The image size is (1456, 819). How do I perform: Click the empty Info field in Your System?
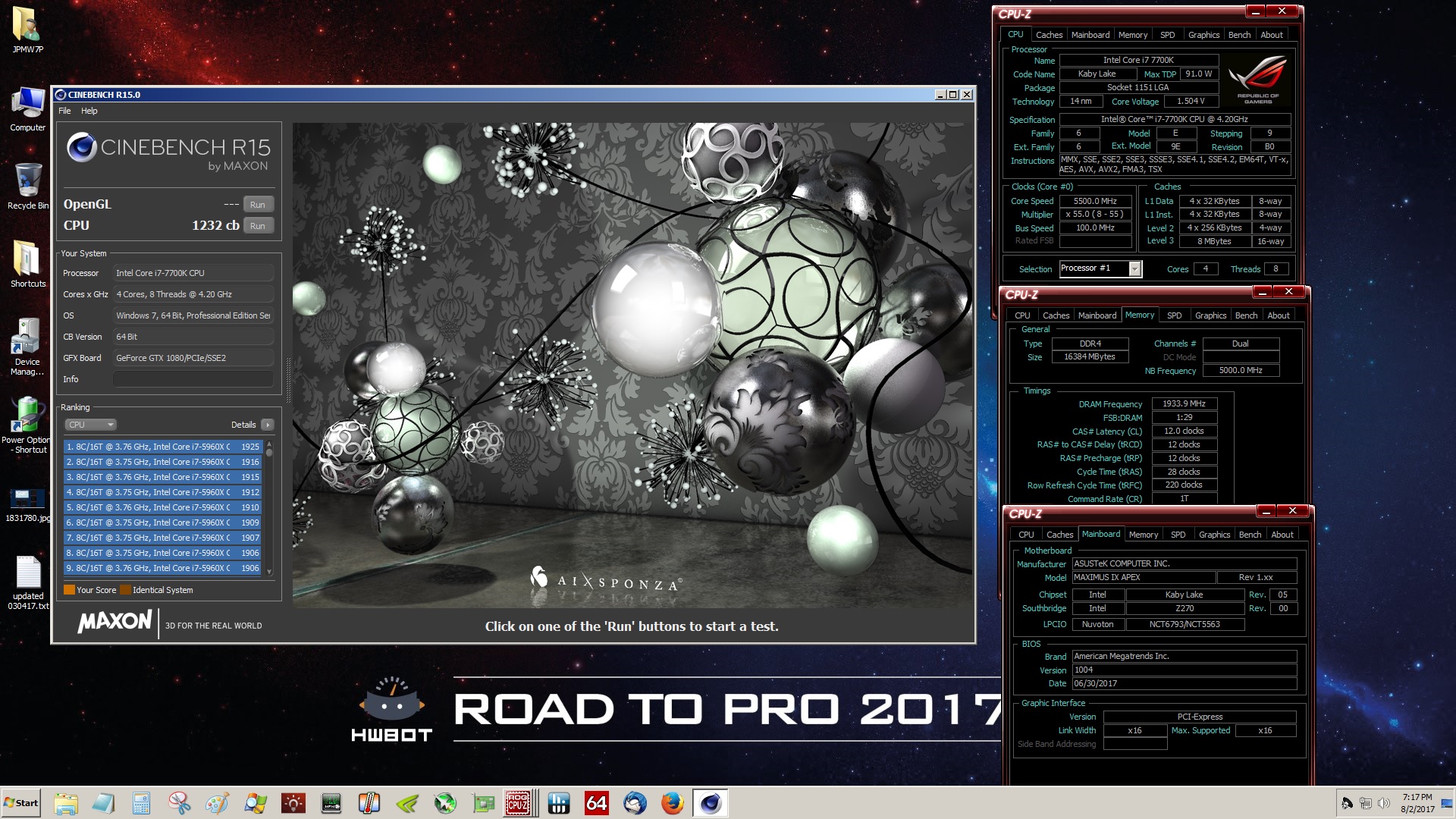pyautogui.click(x=193, y=379)
